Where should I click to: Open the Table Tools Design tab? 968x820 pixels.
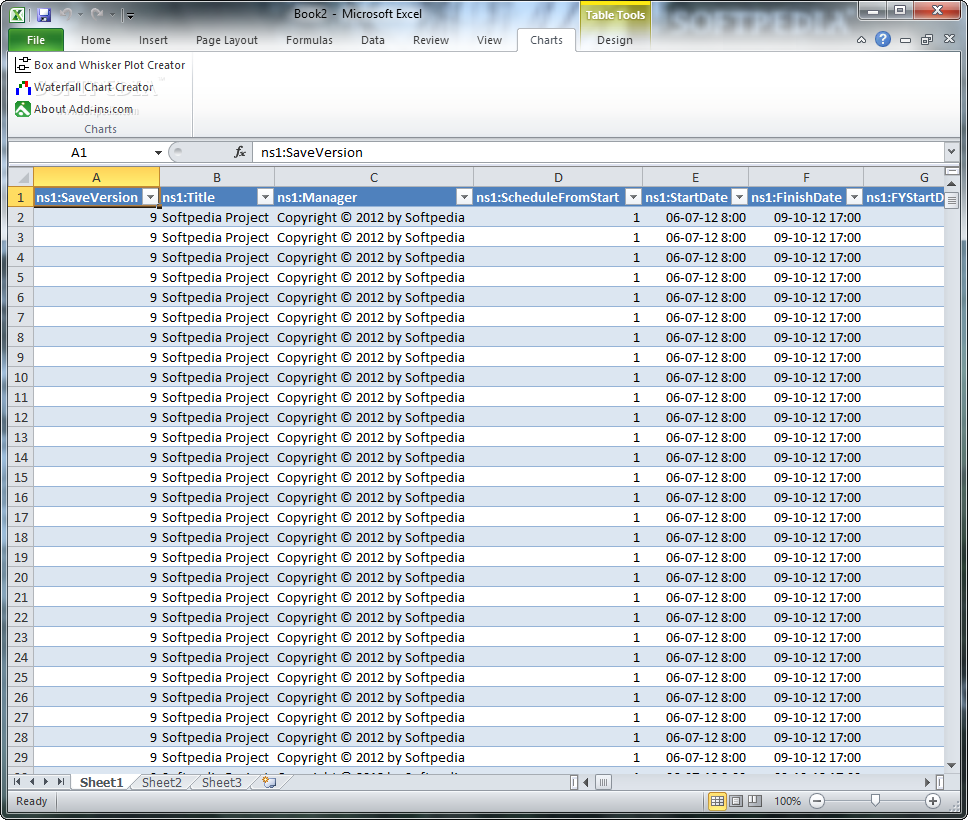click(x=614, y=40)
